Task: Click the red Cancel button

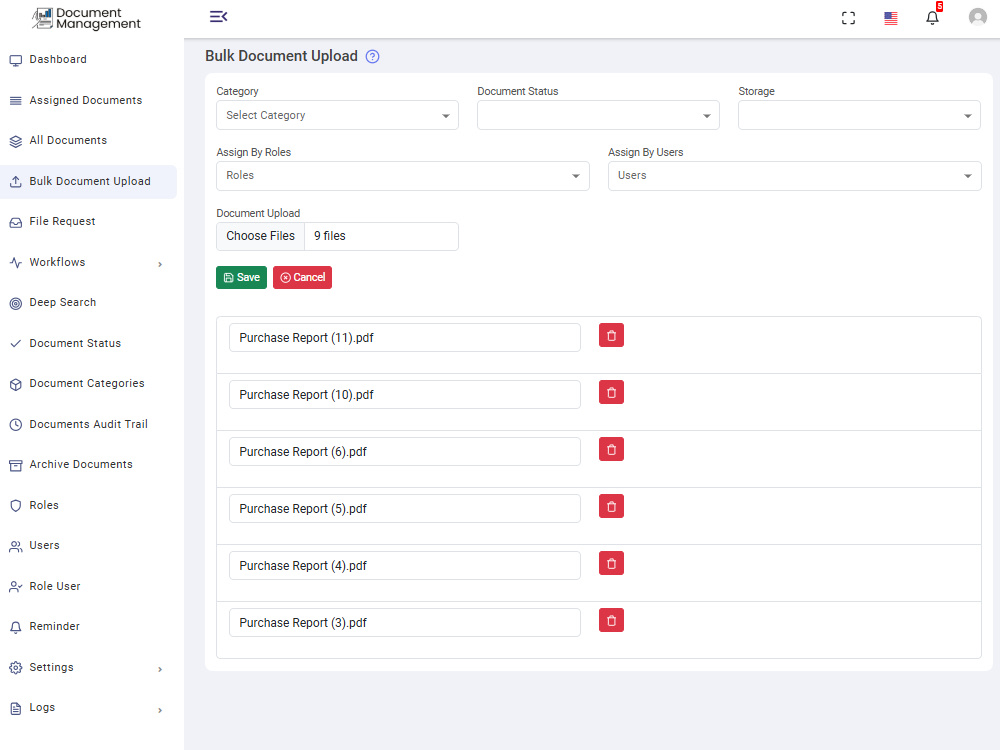Action: tap(302, 277)
